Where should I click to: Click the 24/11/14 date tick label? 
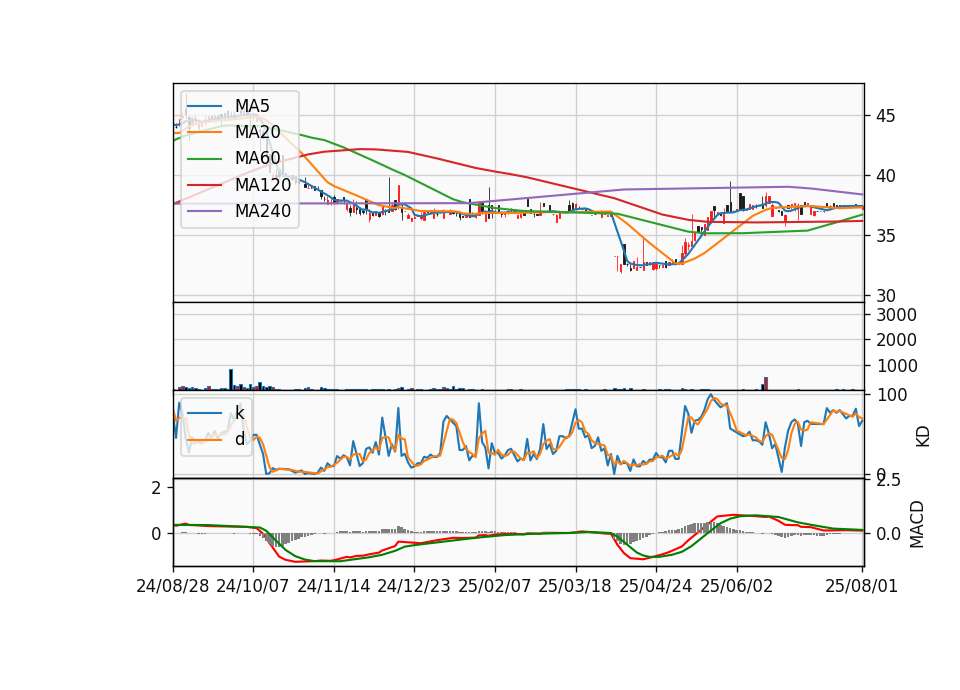334,587
